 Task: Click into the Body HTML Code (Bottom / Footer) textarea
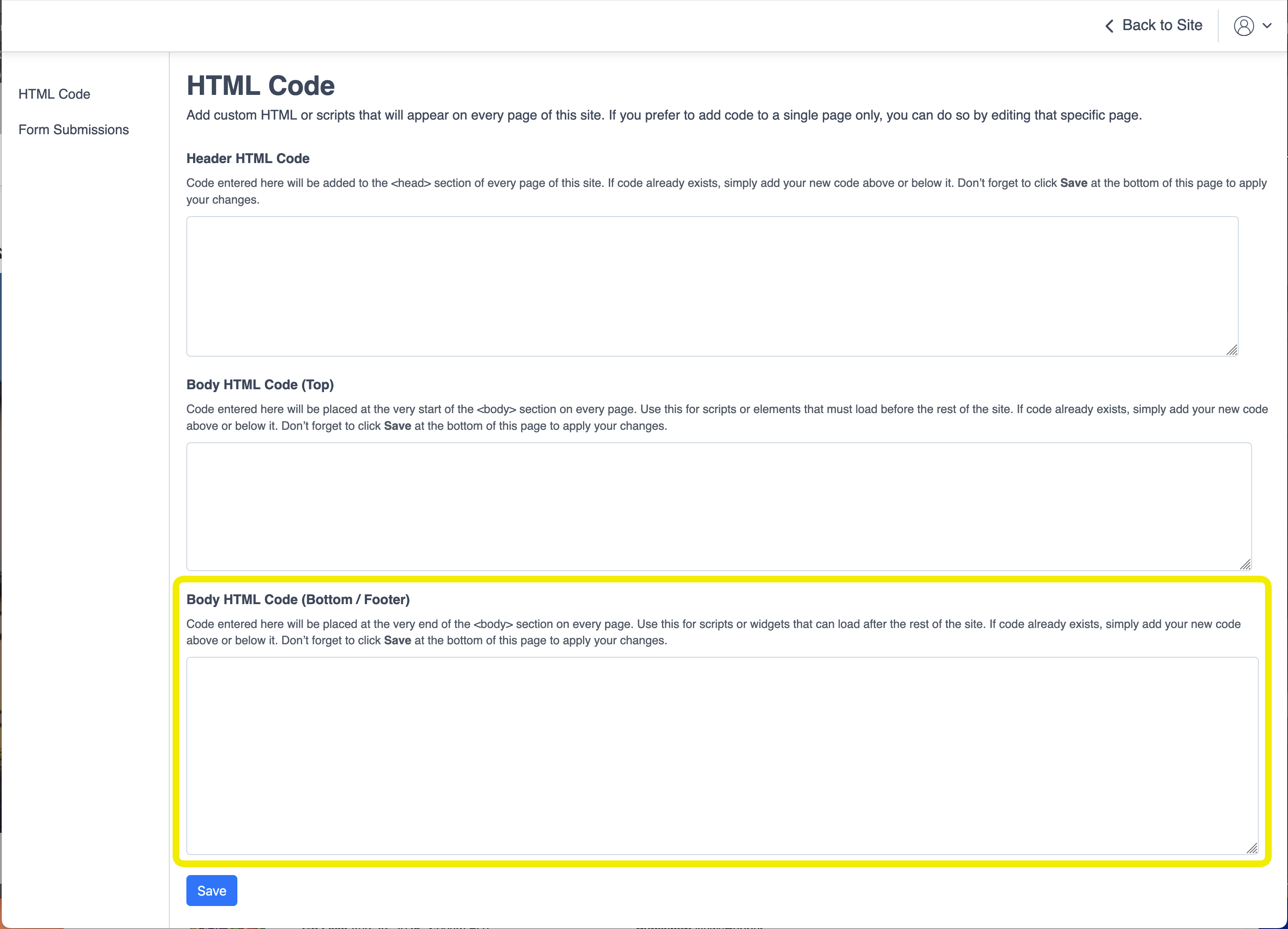tap(723, 755)
